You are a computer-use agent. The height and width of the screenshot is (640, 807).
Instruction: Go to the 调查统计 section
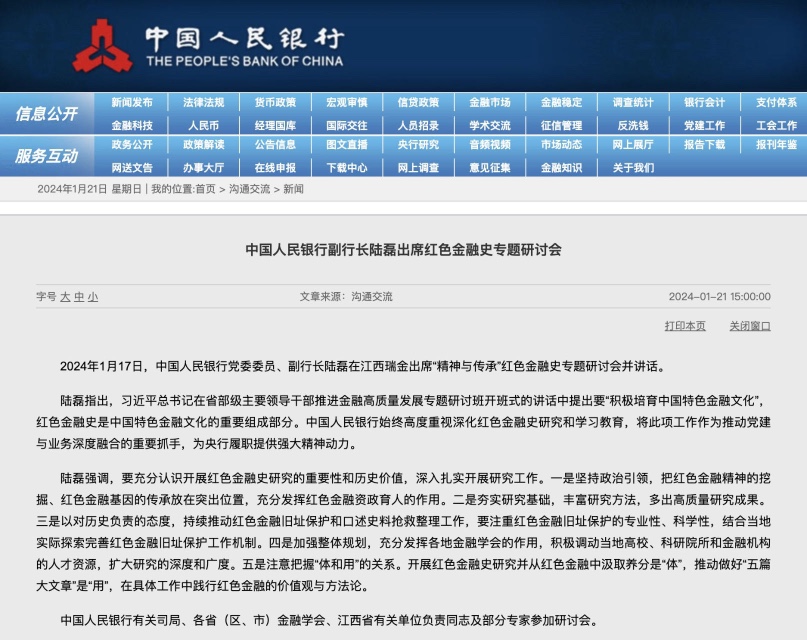633,103
